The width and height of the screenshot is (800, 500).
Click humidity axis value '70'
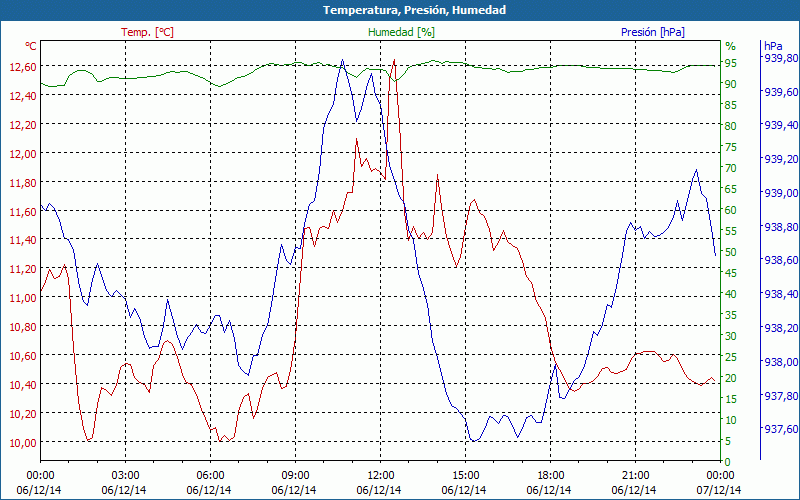(x=731, y=168)
